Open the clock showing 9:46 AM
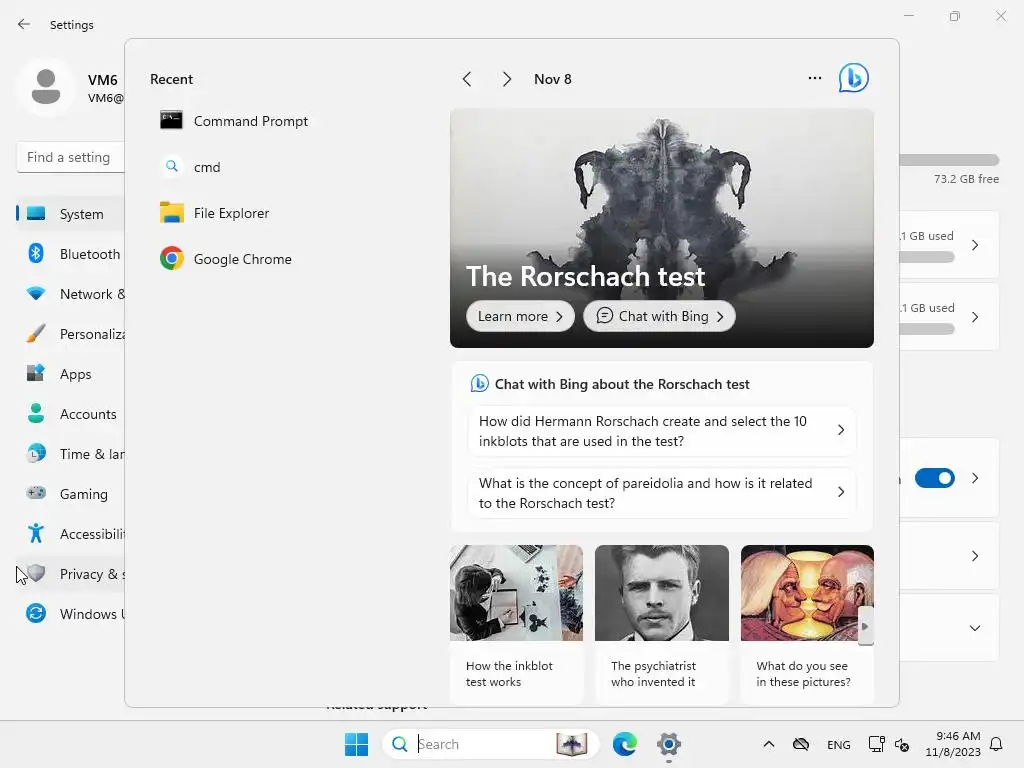 (x=953, y=744)
